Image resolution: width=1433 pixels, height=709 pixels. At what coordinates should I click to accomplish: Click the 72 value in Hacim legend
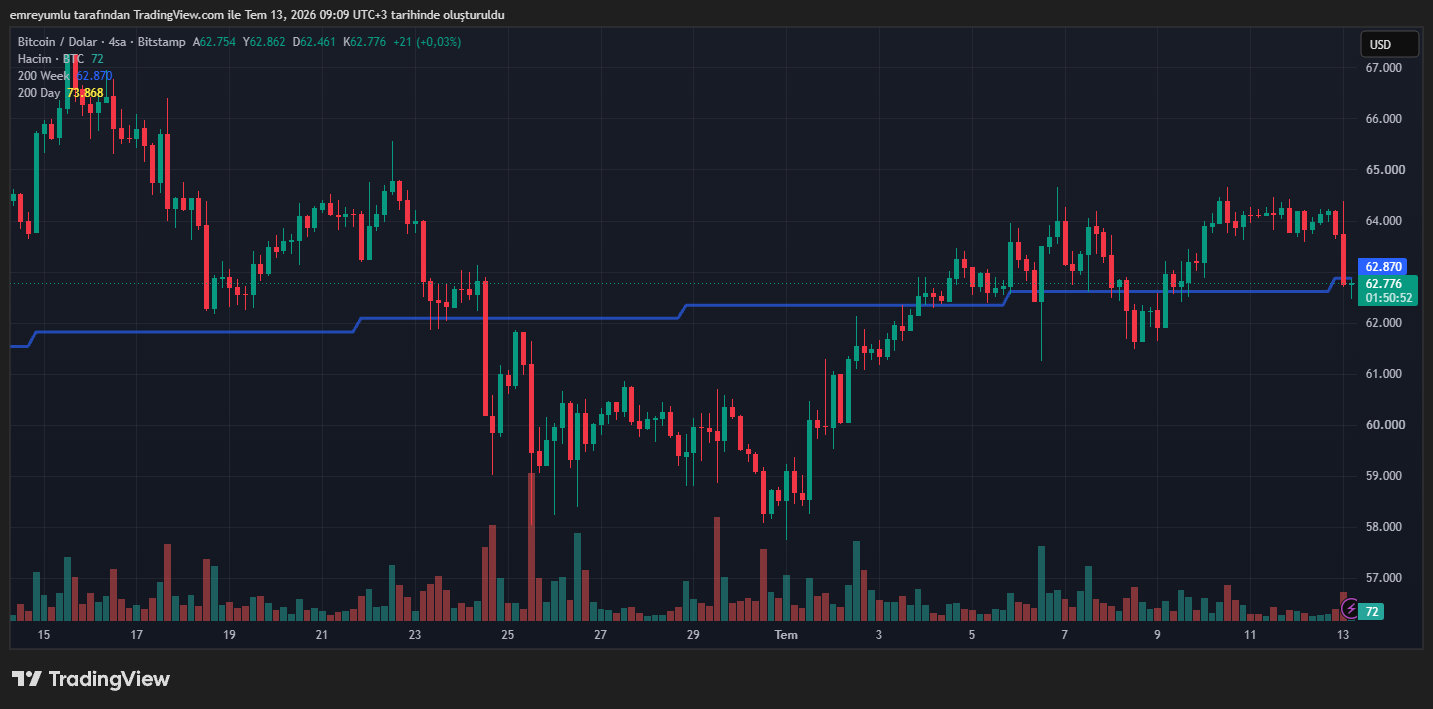97,59
